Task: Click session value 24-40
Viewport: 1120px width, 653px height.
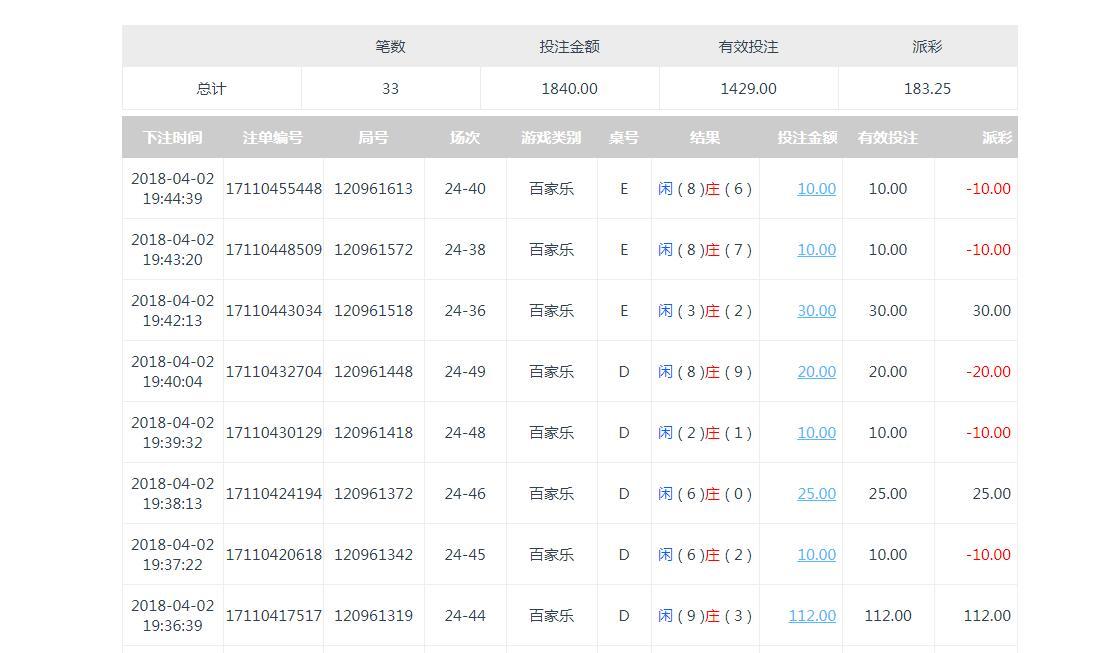Action: point(465,189)
